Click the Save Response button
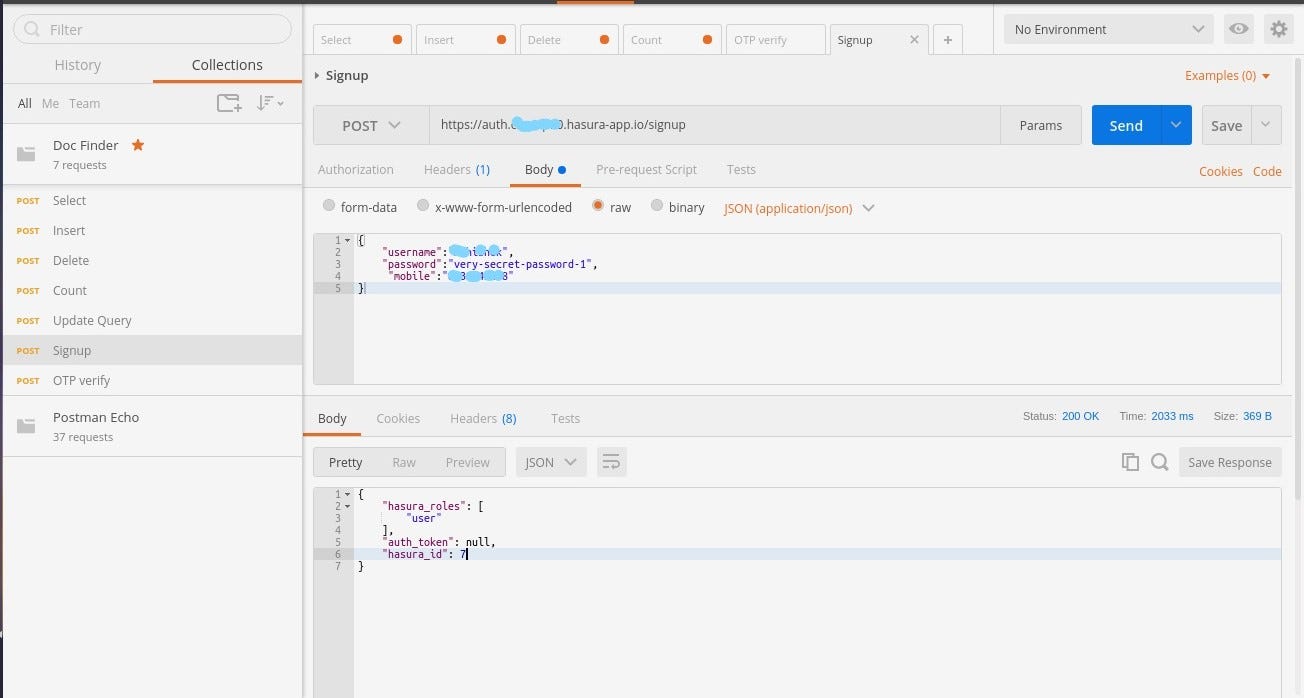1304x698 pixels. (1230, 462)
